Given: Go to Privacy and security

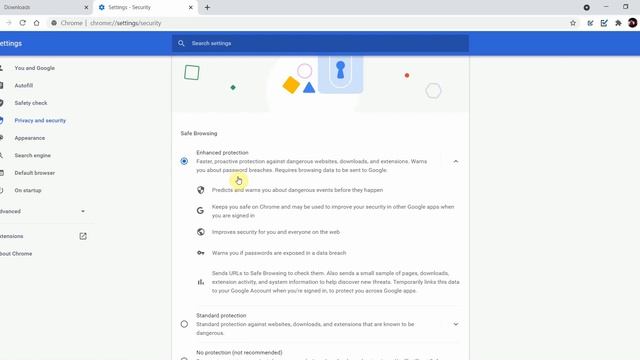Looking at the screenshot, I should [x=40, y=121].
